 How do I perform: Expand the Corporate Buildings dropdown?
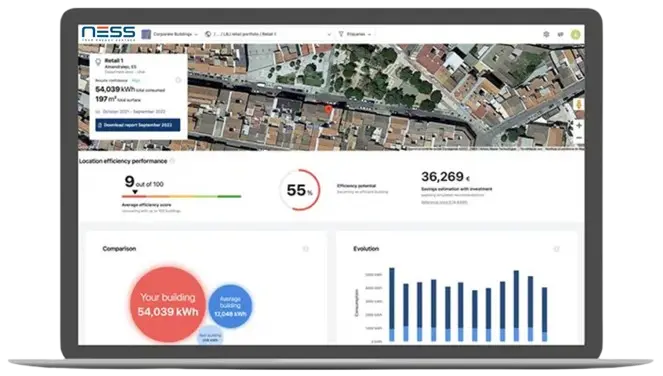coord(170,34)
